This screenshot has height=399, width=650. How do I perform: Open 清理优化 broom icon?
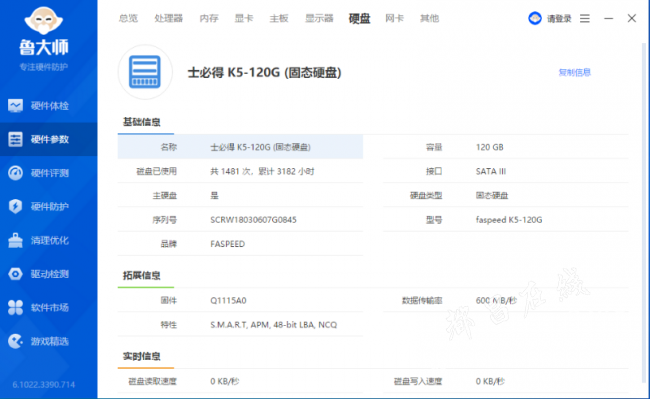[x=15, y=240]
